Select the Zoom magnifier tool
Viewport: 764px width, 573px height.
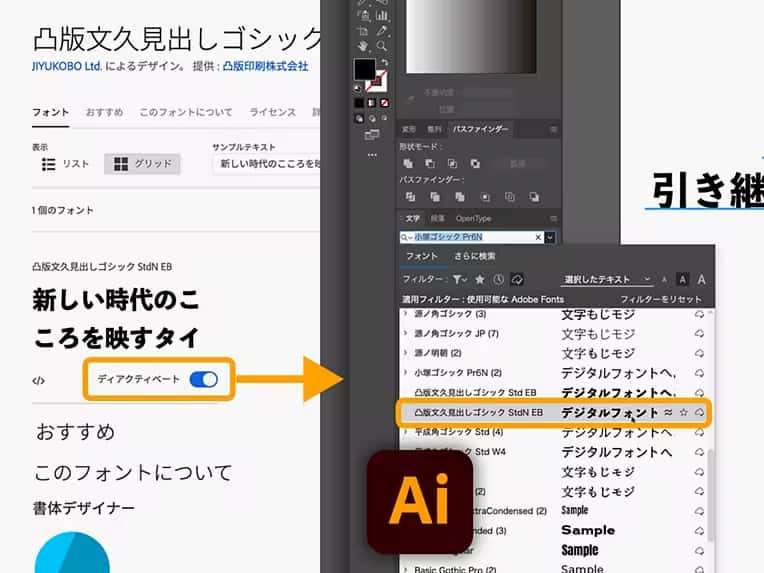point(382,46)
